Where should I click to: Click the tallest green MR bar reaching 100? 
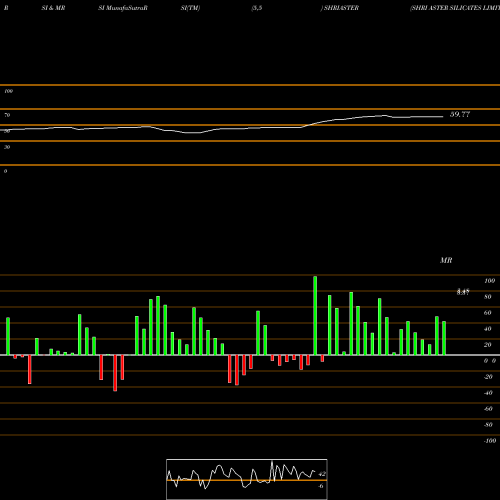pos(315,315)
